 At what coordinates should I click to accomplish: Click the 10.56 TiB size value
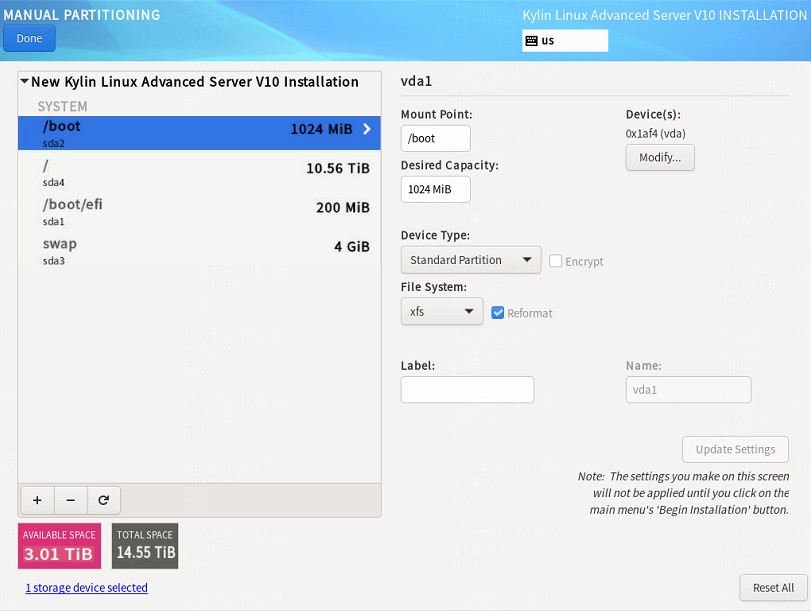click(338, 169)
